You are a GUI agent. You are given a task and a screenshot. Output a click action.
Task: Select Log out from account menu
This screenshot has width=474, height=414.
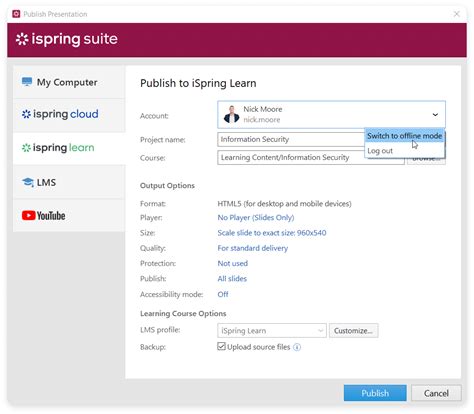[404, 151]
